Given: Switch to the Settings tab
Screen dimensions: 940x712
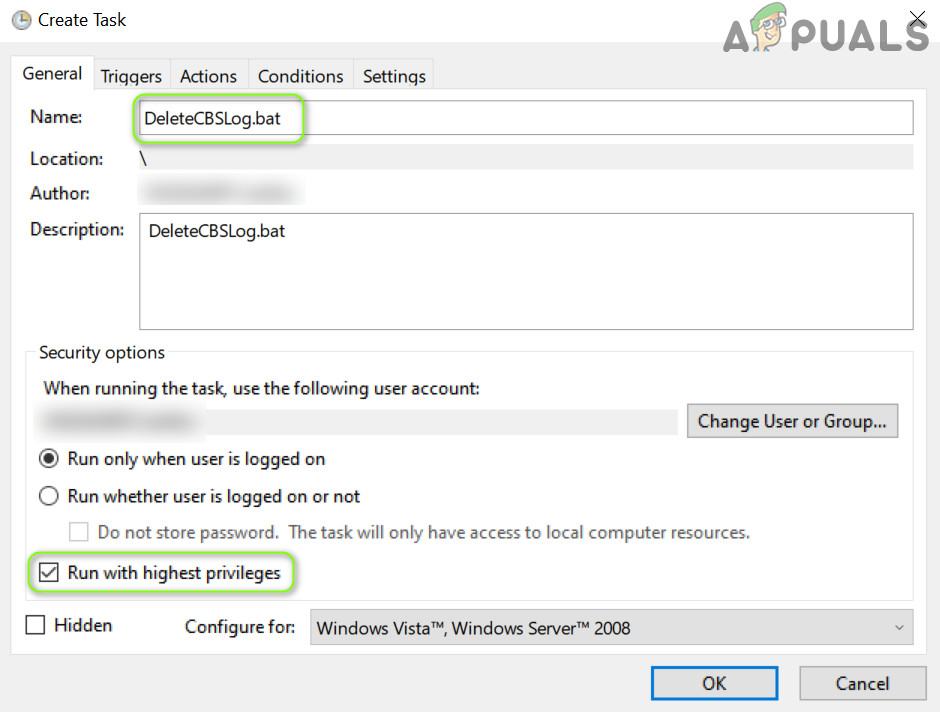Looking at the screenshot, I should (394, 76).
